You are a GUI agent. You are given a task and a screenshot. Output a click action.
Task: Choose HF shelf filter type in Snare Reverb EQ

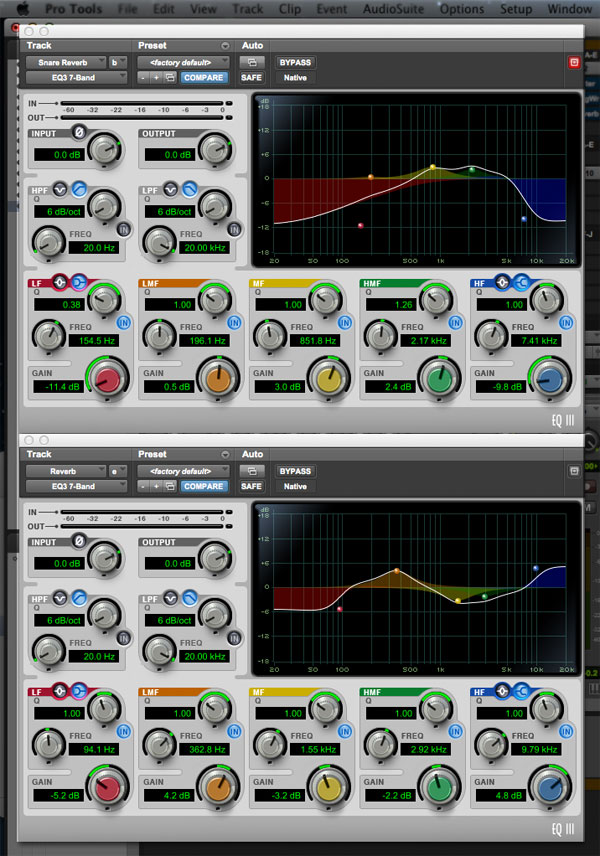pos(521,282)
